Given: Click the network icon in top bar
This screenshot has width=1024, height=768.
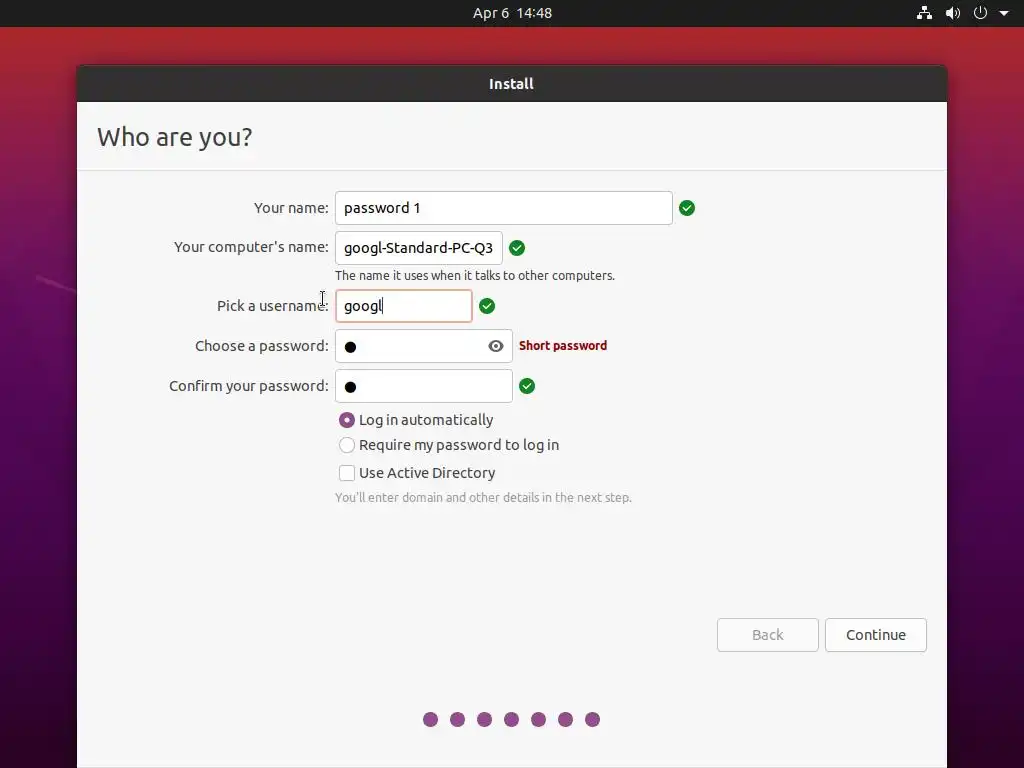Looking at the screenshot, I should (924, 13).
